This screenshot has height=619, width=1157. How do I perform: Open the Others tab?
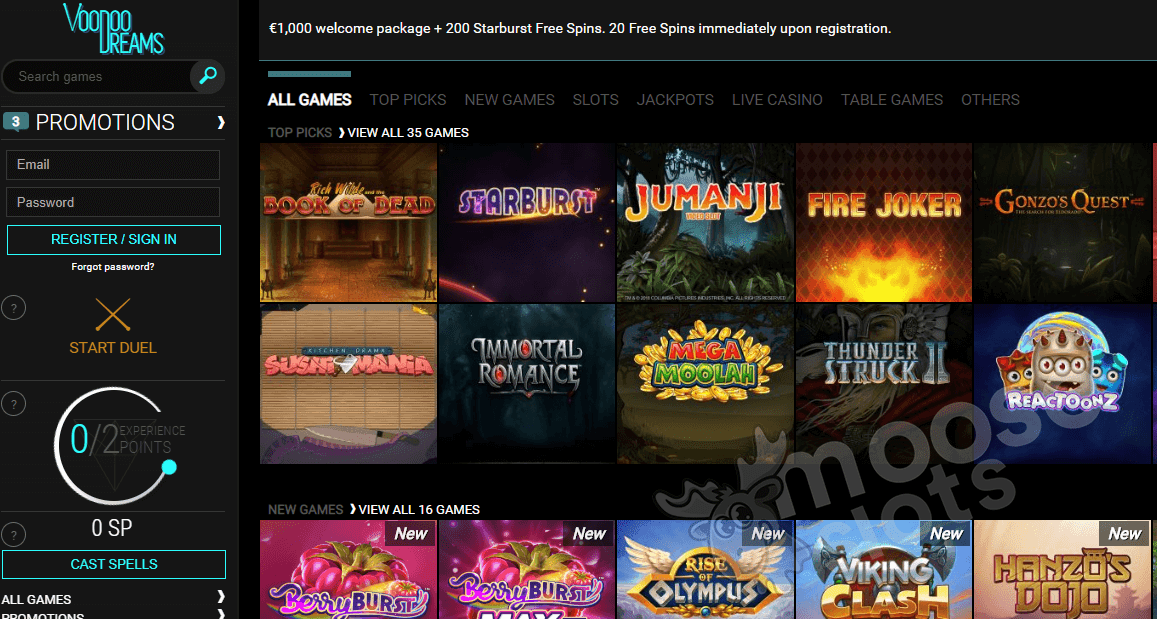[x=990, y=100]
